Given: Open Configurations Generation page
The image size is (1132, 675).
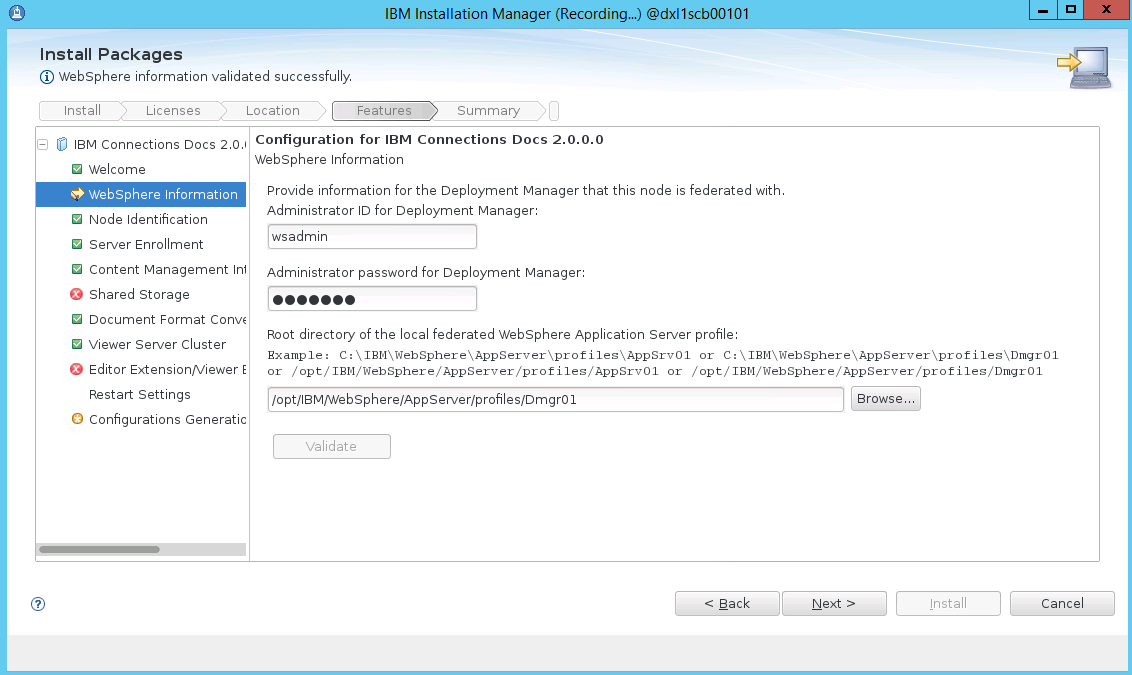Looking at the screenshot, I should tap(167, 419).
